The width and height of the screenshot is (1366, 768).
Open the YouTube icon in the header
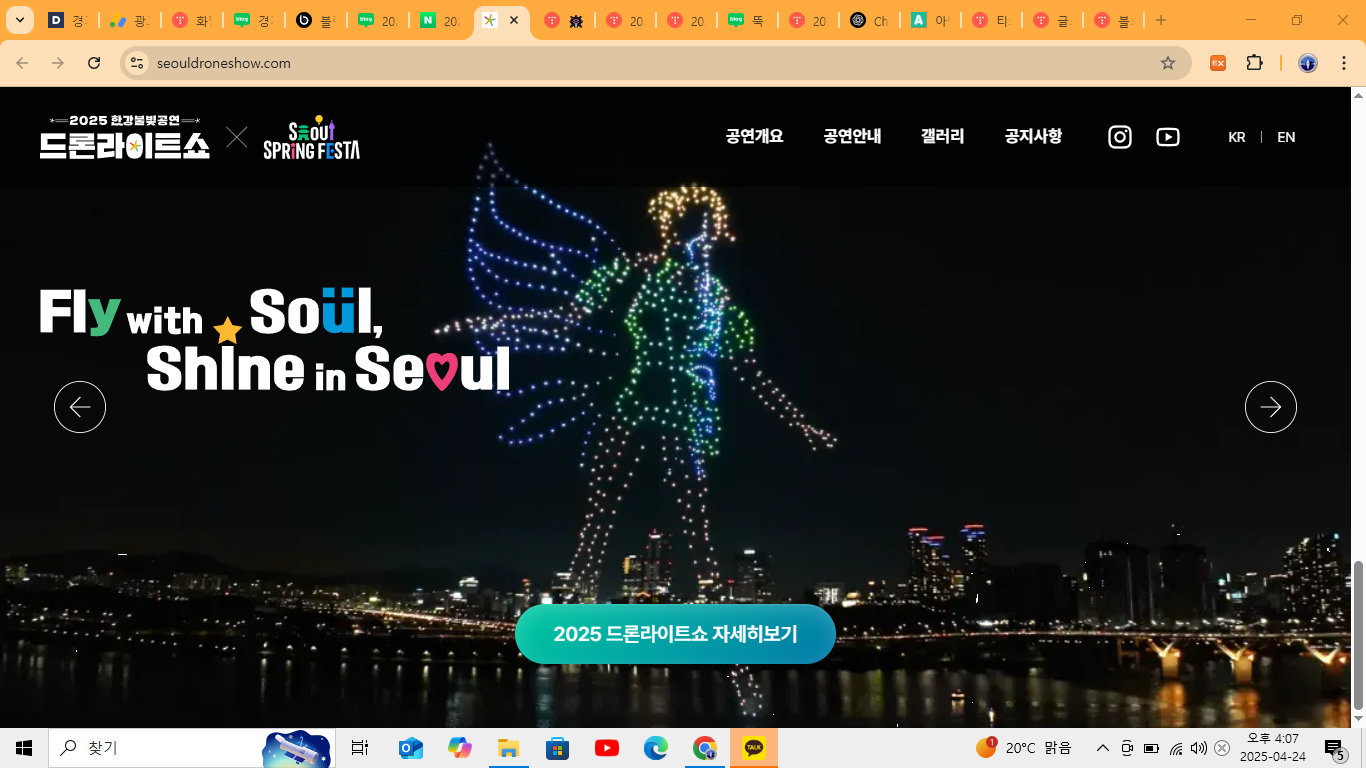click(1167, 137)
